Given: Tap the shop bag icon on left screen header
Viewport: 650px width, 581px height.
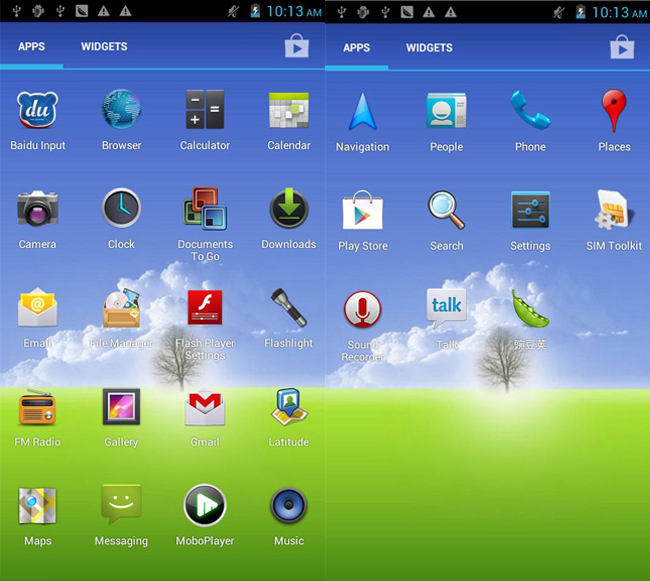Looking at the screenshot, I should (297, 46).
